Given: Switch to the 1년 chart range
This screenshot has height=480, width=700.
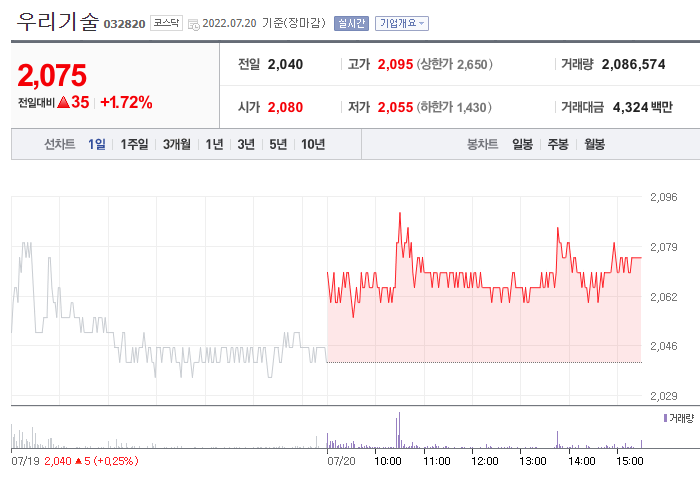Looking at the screenshot, I should [x=214, y=144].
